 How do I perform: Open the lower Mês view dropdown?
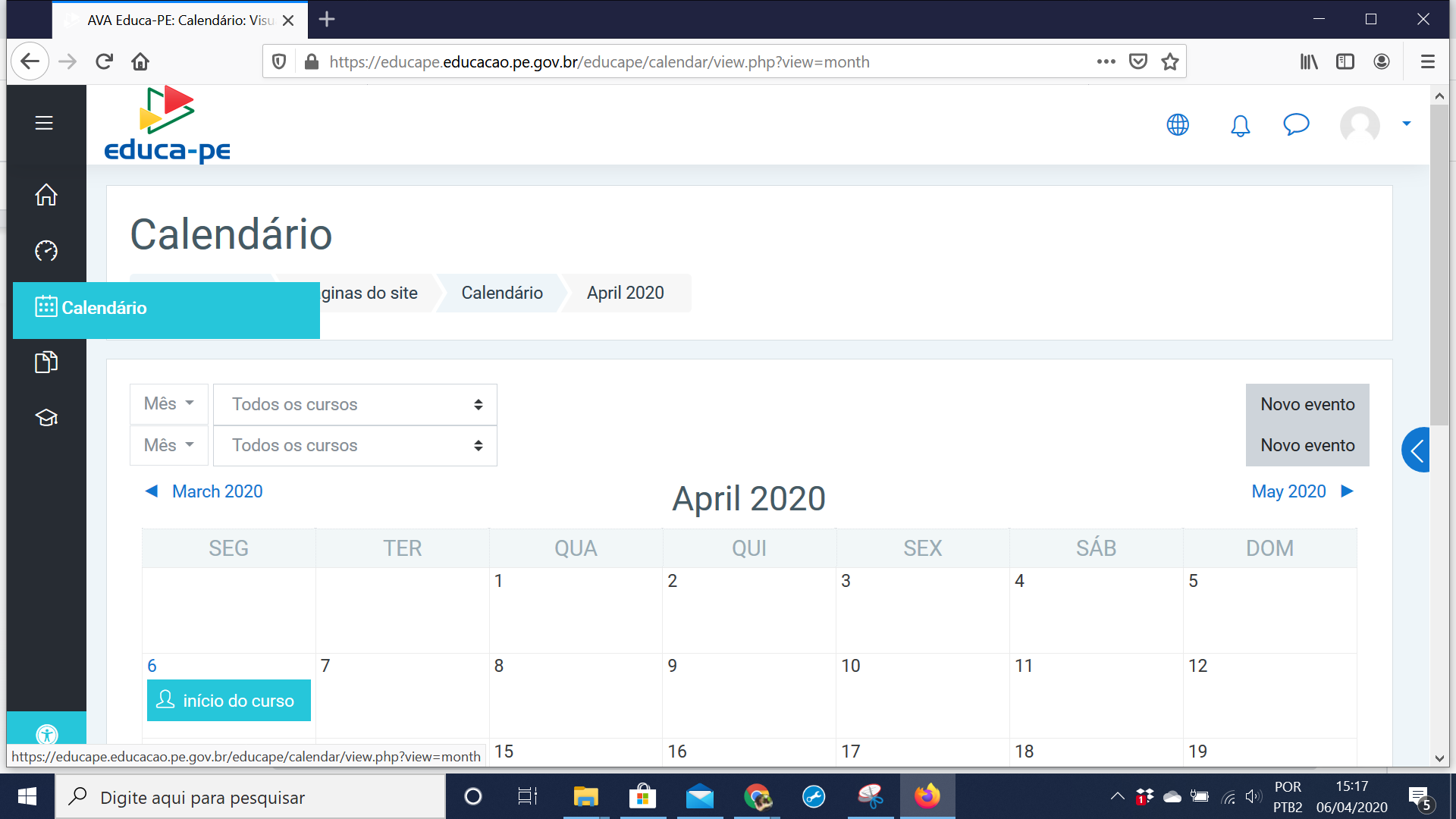click(x=168, y=445)
